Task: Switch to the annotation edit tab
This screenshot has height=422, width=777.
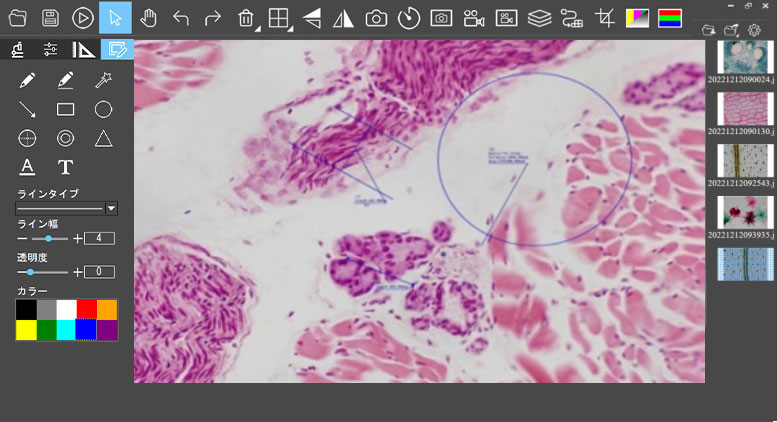Action: coord(117,50)
